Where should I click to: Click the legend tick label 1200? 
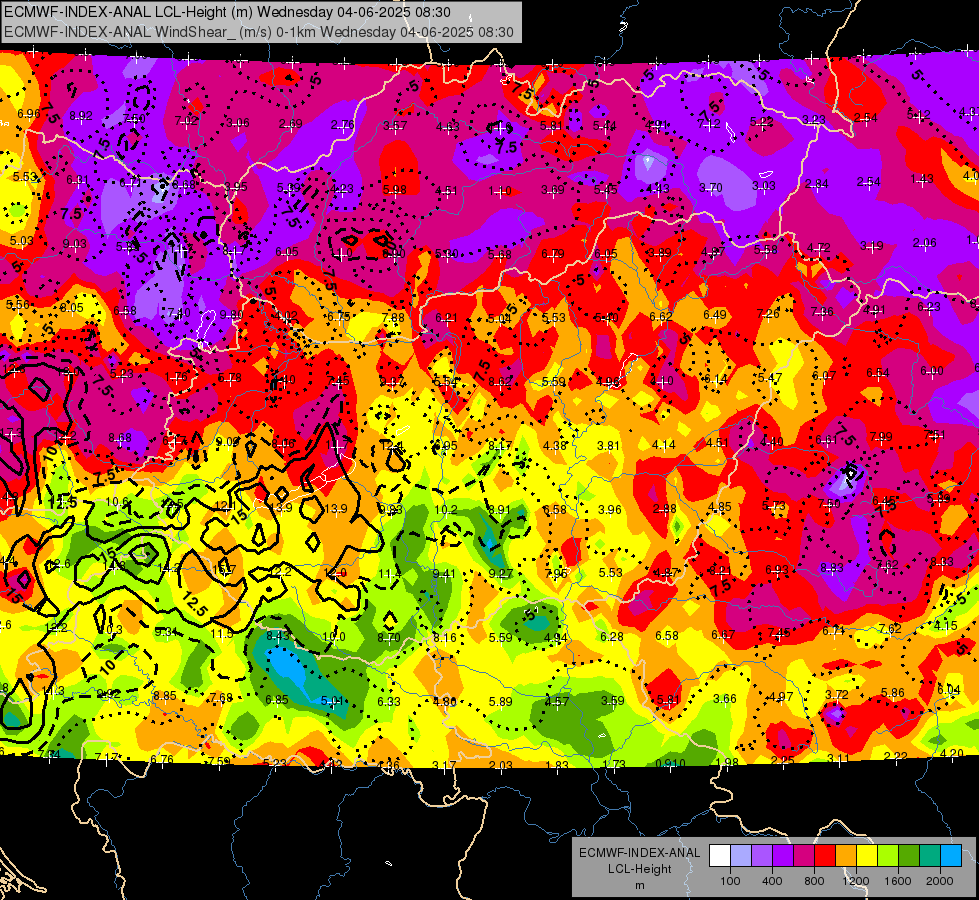[855, 881]
